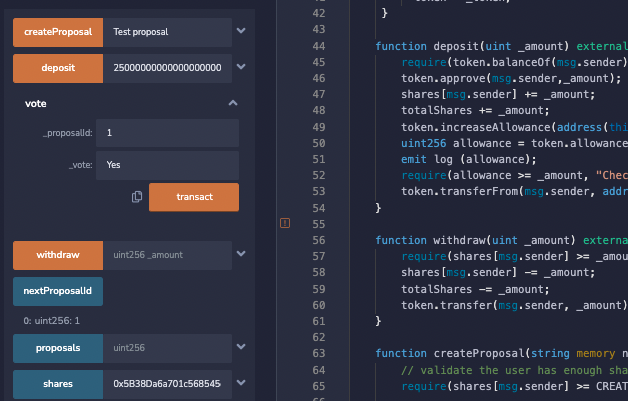Call the shares getter button
Viewport: 628px width, 401px height.
point(58,384)
